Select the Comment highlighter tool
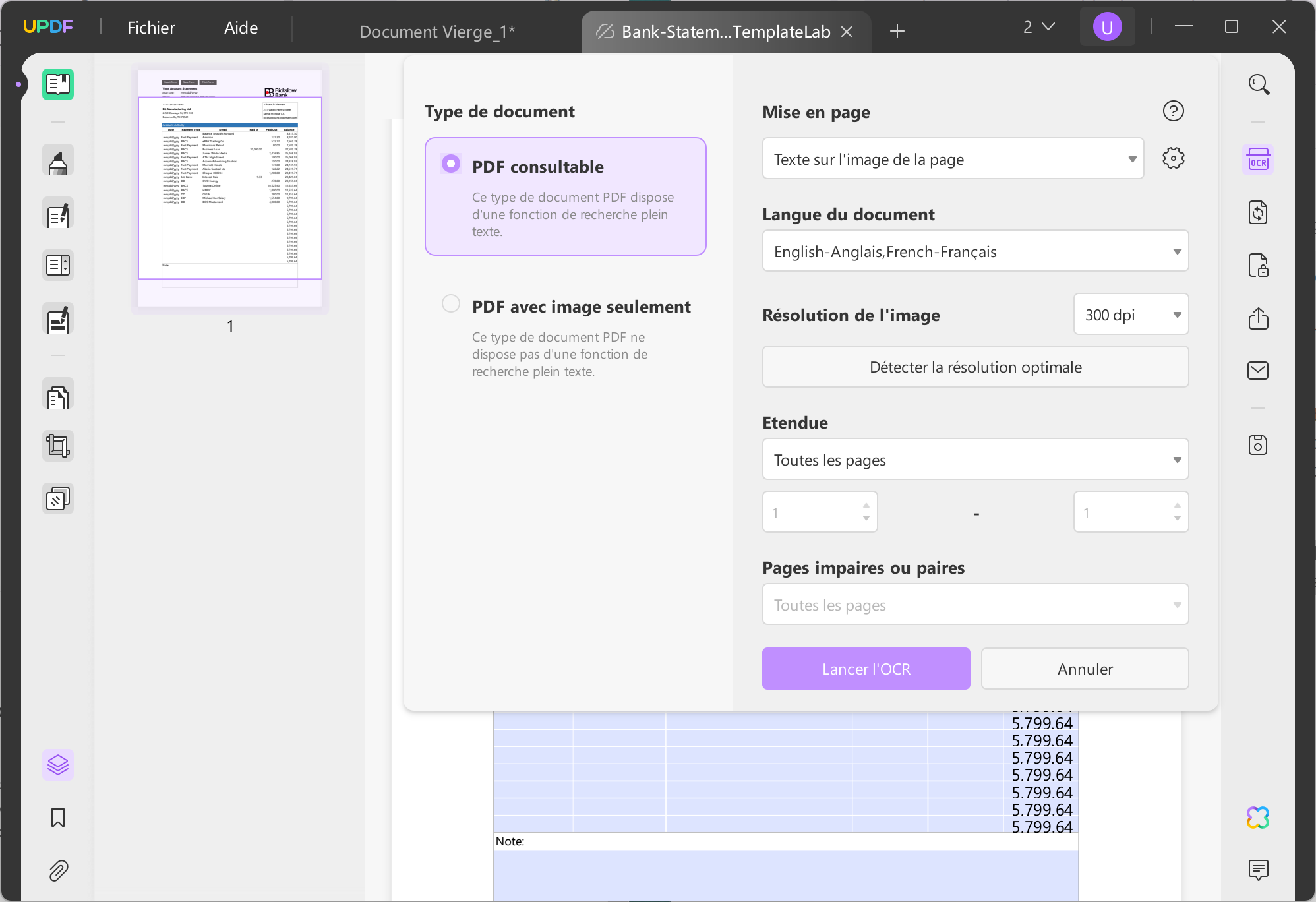The width and height of the screenshot is (1316, 902). pyautogui.click(x=58, y=161)
